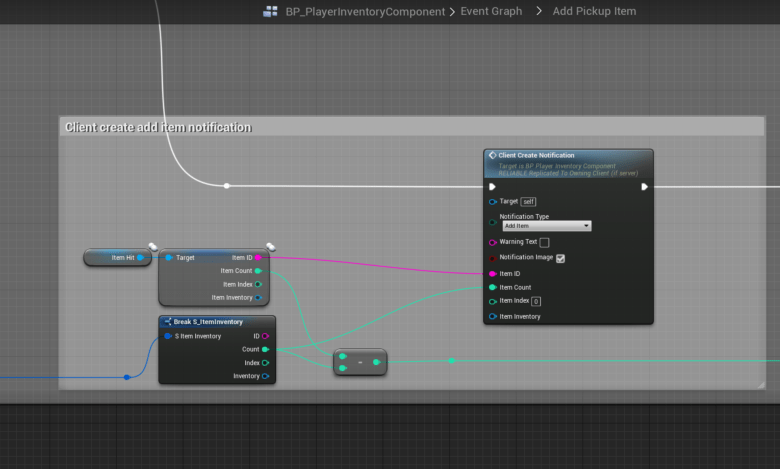
Task: Click the Item ID input pin on Client Create Notification
Action: 492,273
